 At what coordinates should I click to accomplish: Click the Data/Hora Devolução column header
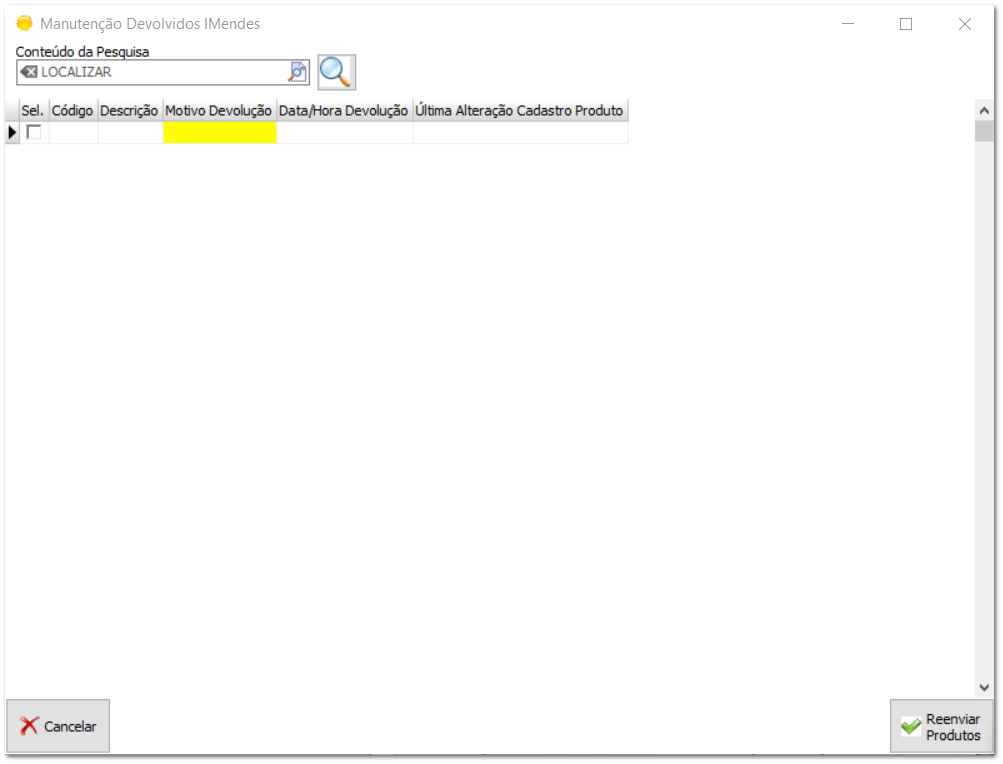(343, 111)
